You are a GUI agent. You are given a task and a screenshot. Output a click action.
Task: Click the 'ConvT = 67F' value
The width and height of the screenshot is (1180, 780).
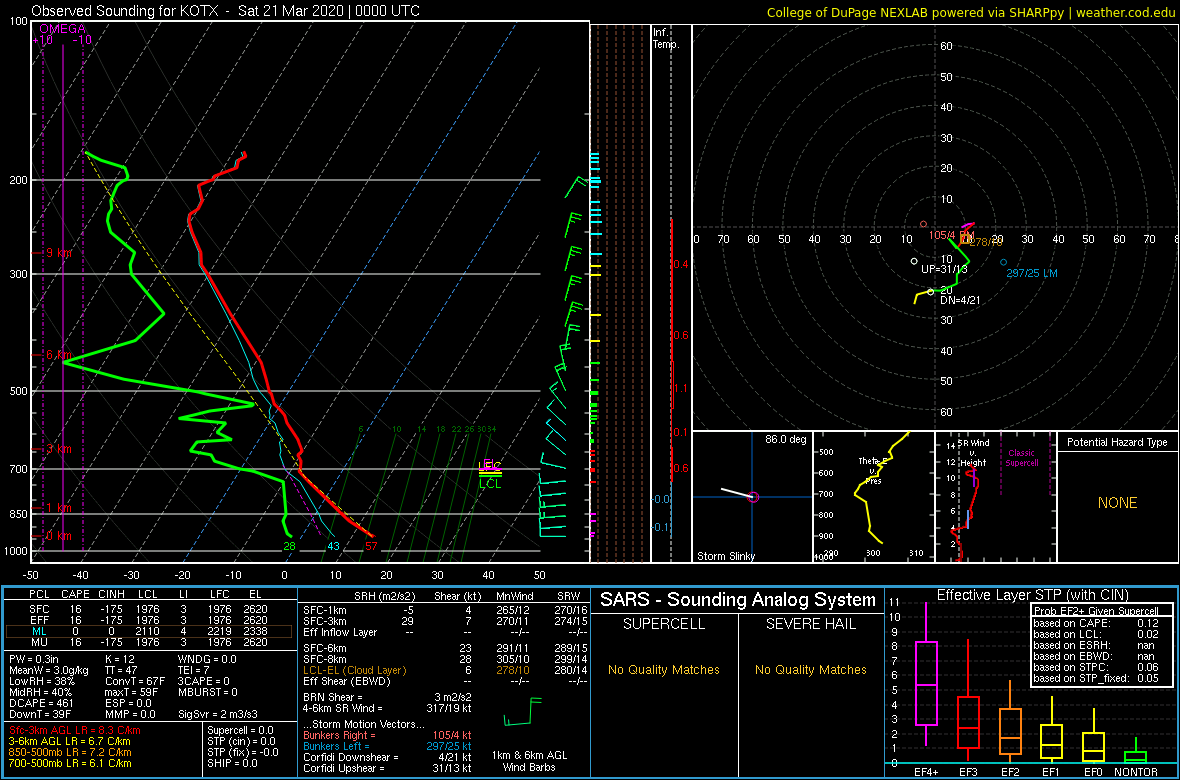135,681
